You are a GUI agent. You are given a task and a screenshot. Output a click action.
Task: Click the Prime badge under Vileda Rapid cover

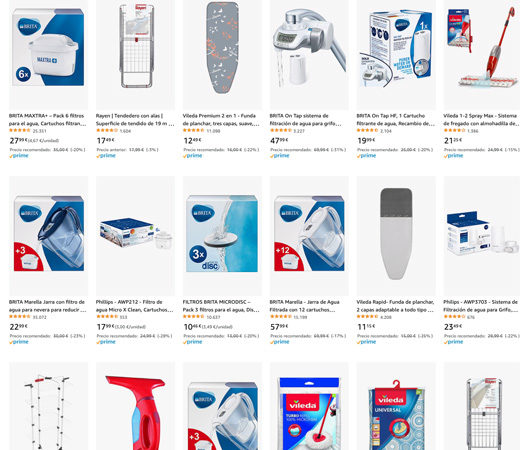point(366,342)
